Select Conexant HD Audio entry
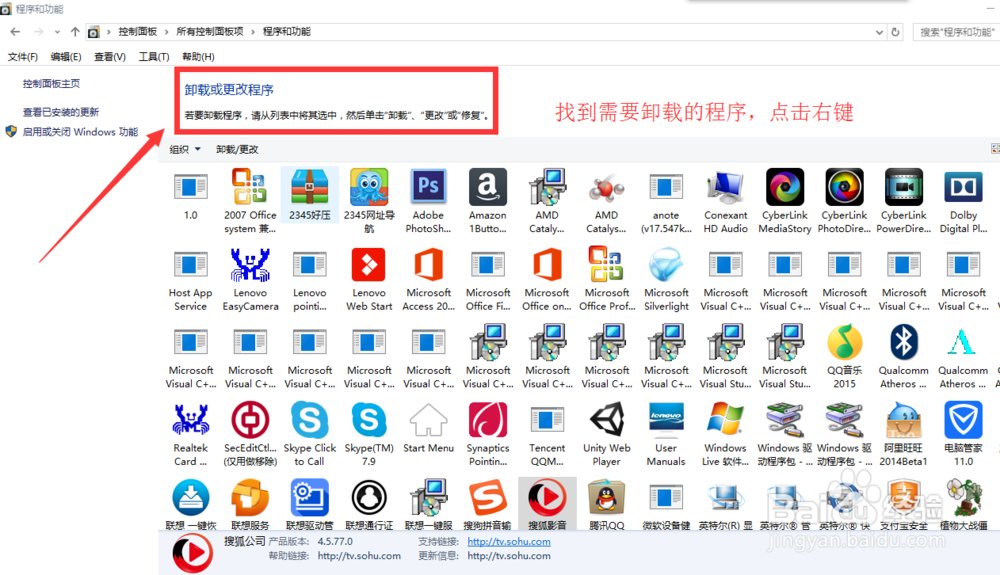 click(725, 201)
